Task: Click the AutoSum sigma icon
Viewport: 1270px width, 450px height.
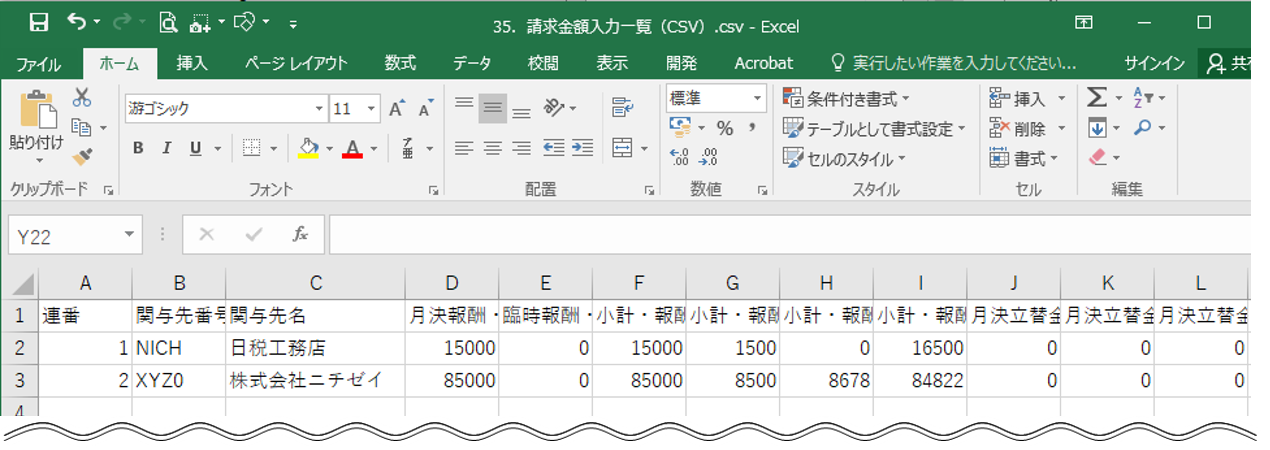Action: coord(1097,97)
